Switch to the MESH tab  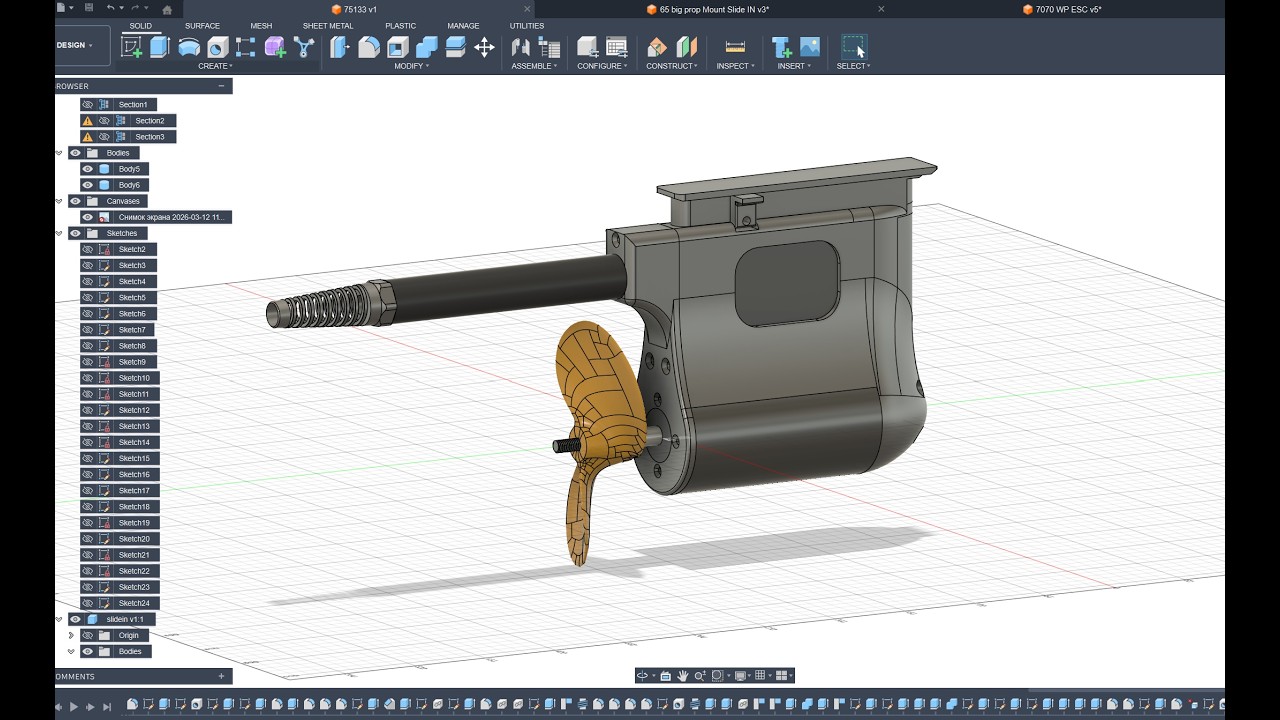(x=261, y=26)
